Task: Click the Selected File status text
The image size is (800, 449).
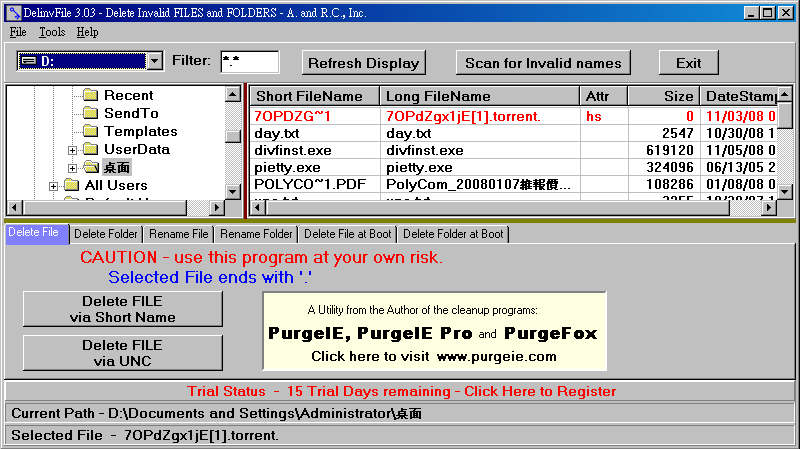Action: (x=145, y=435)
